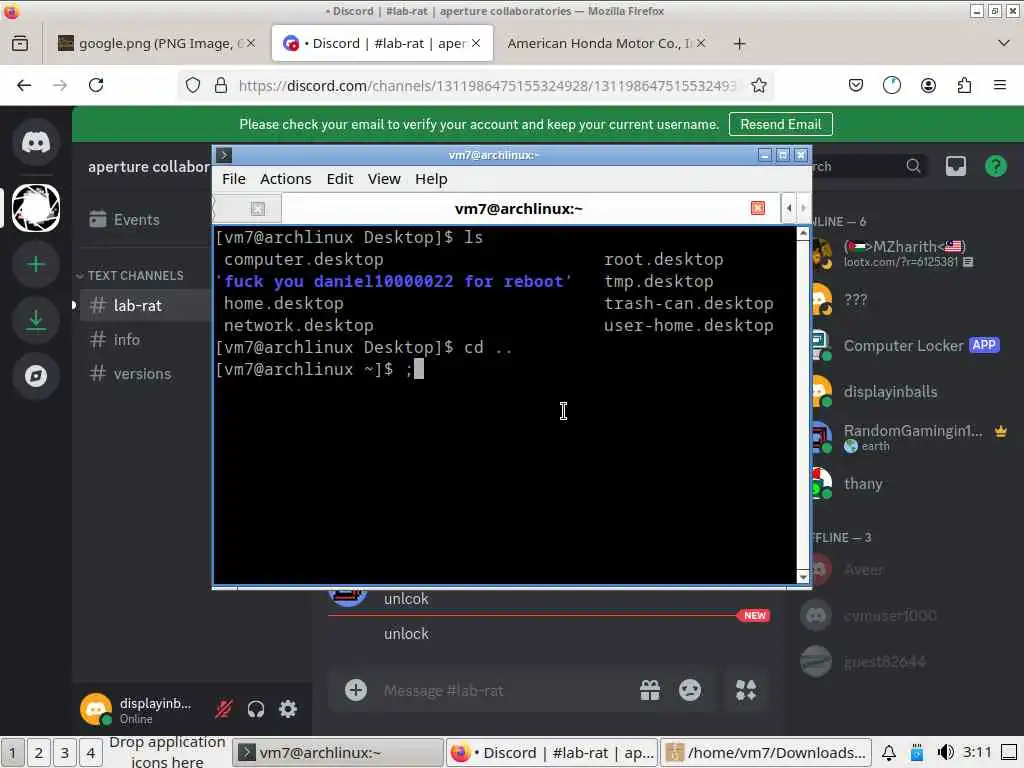Toggle headphone deafen in user panel
The height and width of the screenshot is (768, 1024).
[x=256, y=709]
